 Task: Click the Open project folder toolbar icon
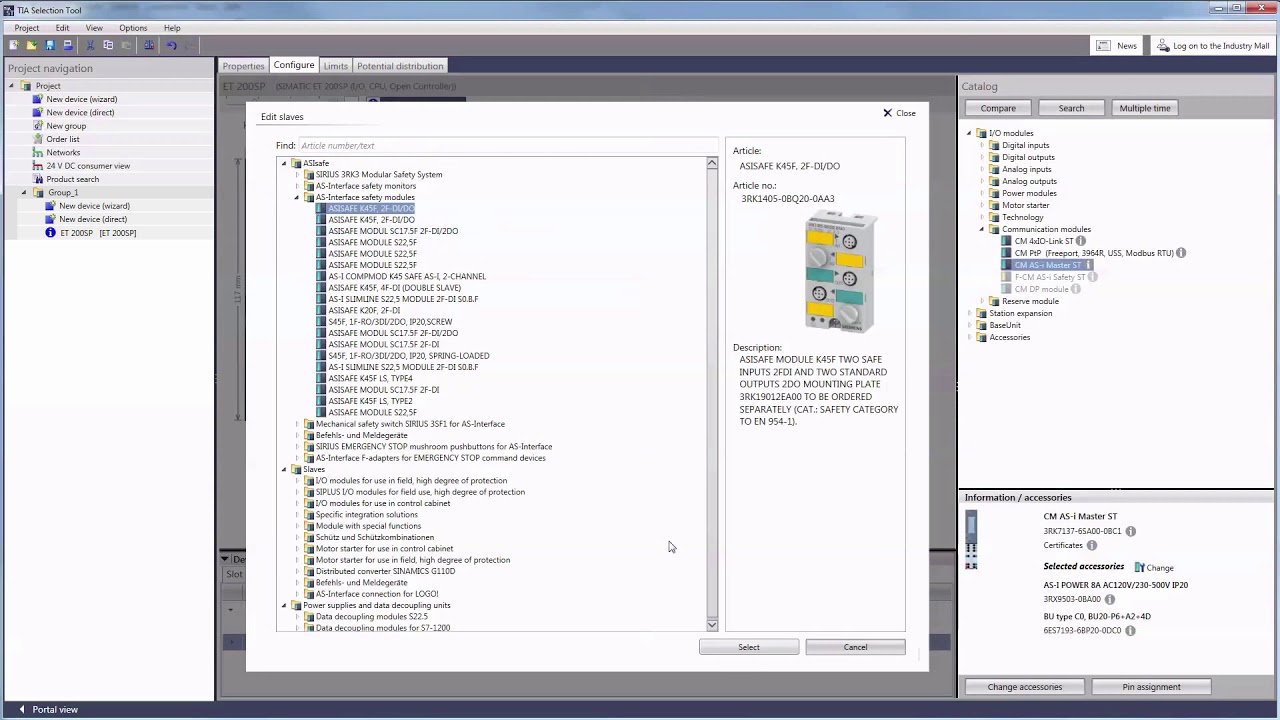pyautogui.click(x=31, y=45)
